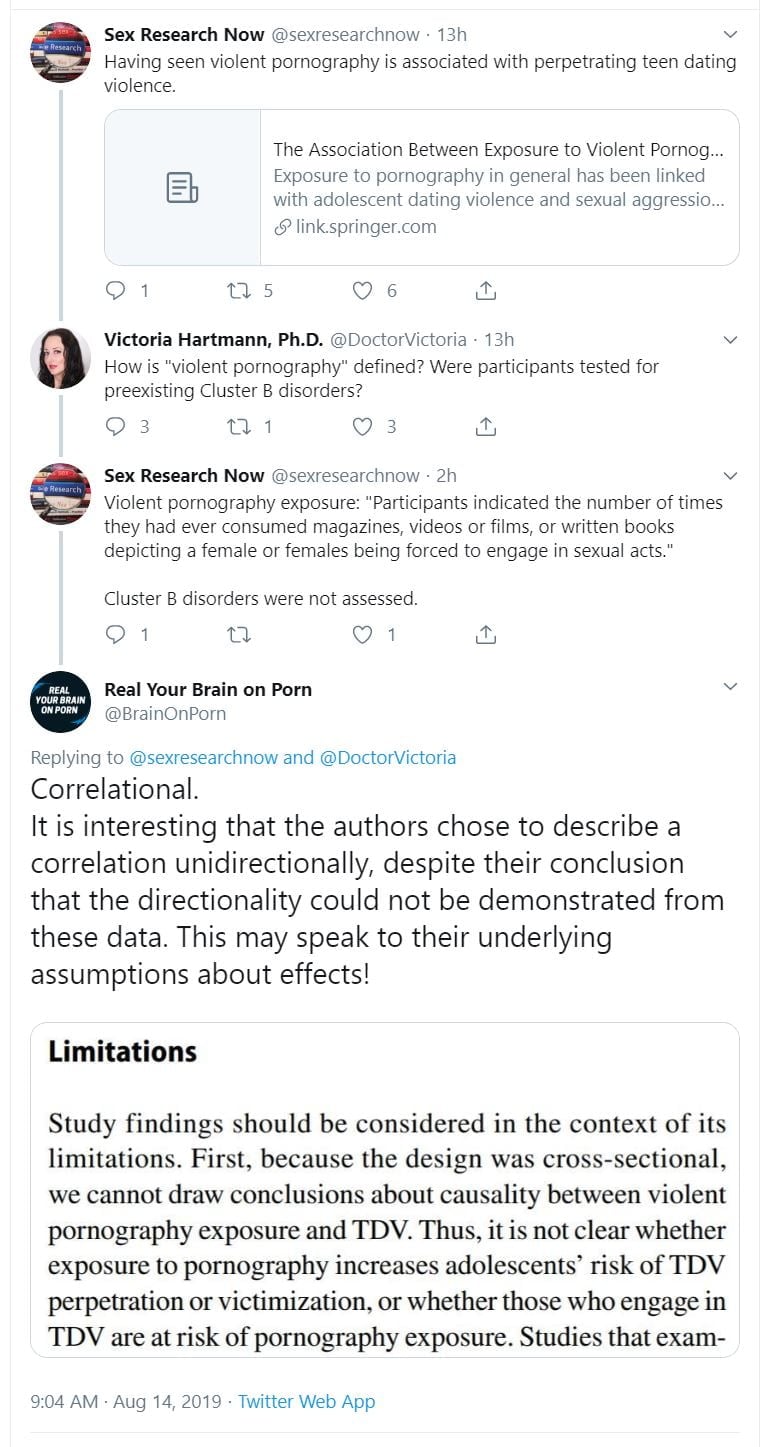Open the Limitations screenshot image

385,1189
